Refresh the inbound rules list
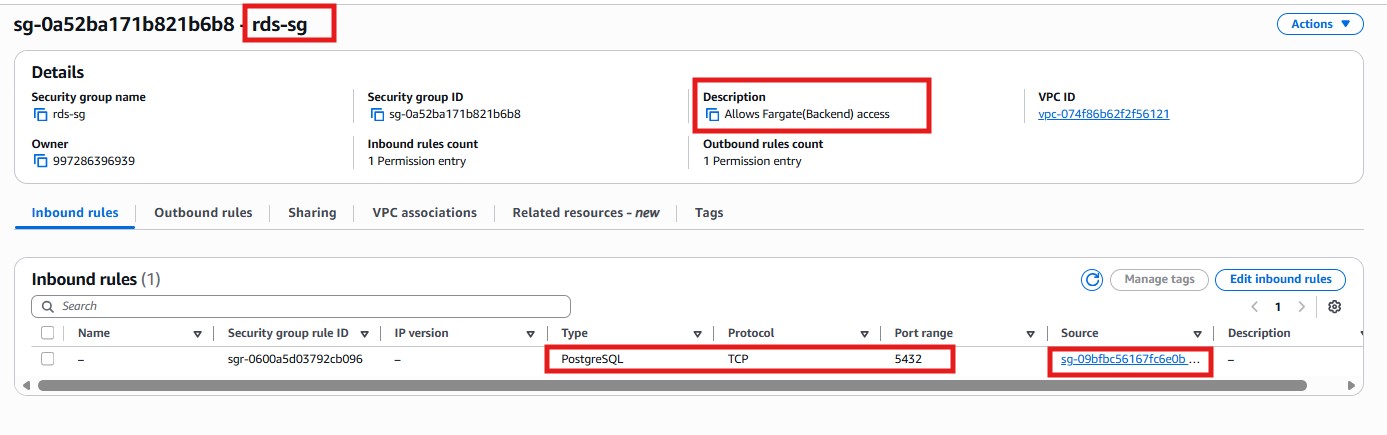Viewport: 1387px width, 435px height. 1092,280
